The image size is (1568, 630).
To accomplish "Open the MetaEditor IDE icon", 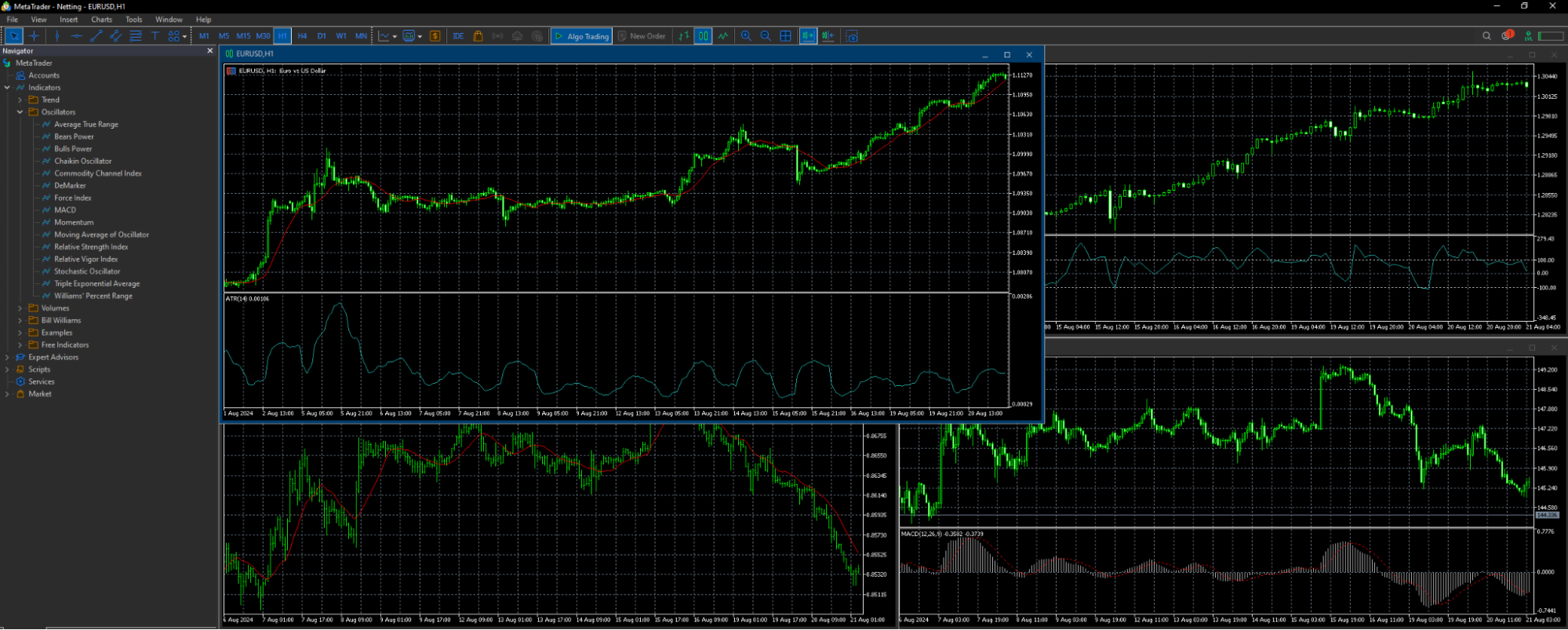I will [458, 36].
